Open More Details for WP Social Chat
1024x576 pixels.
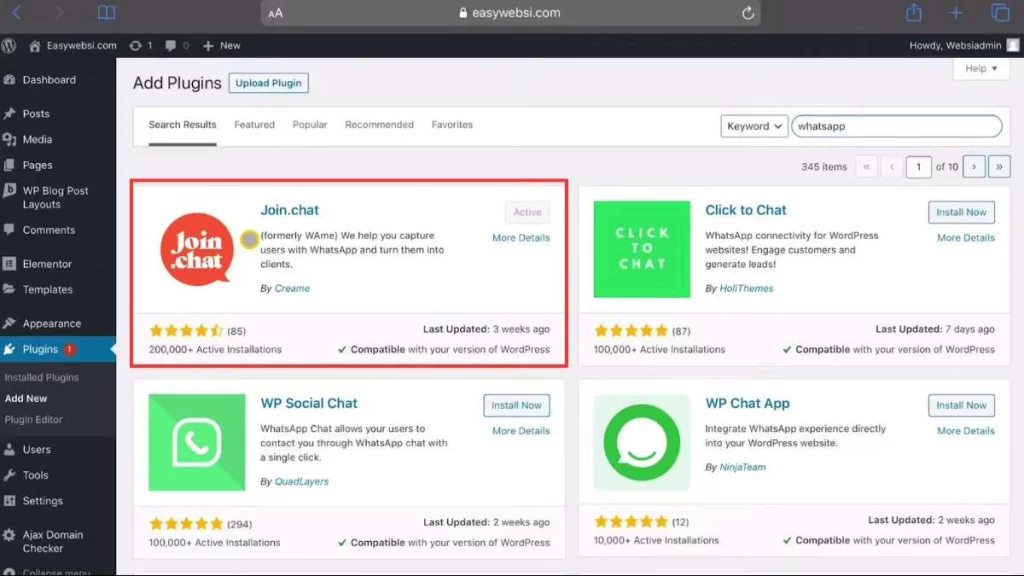coord(520,430)
